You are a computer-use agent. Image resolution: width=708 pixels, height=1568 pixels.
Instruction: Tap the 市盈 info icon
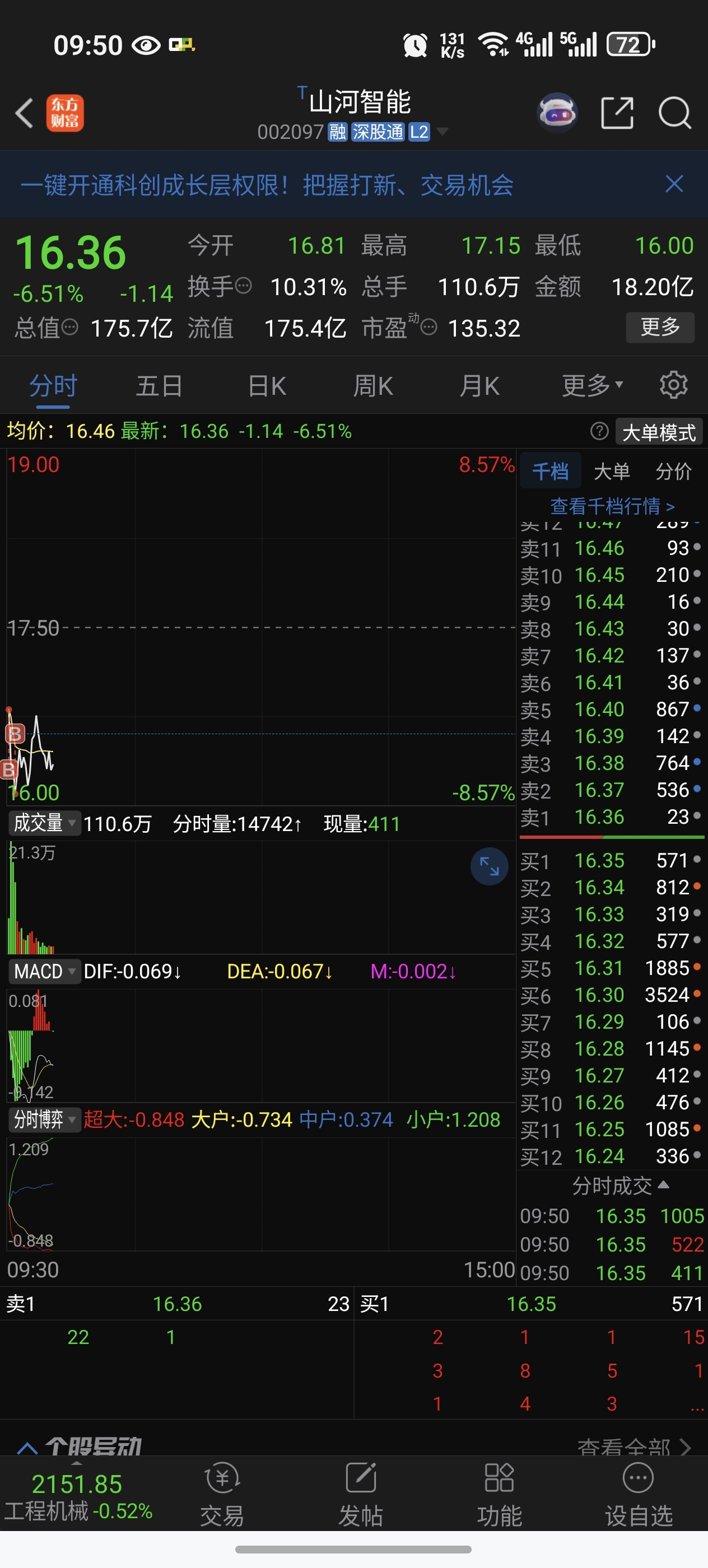click(428, 328)
